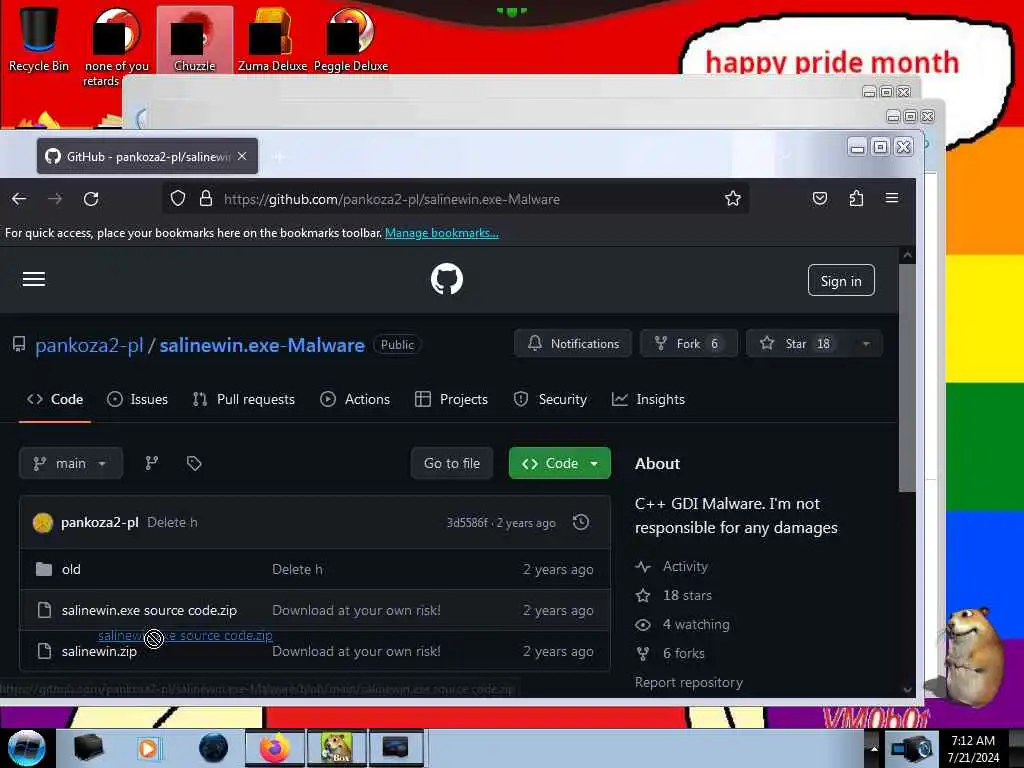Open the Insights tab
Screen dimensions: 1024x768
coord(648,399)
